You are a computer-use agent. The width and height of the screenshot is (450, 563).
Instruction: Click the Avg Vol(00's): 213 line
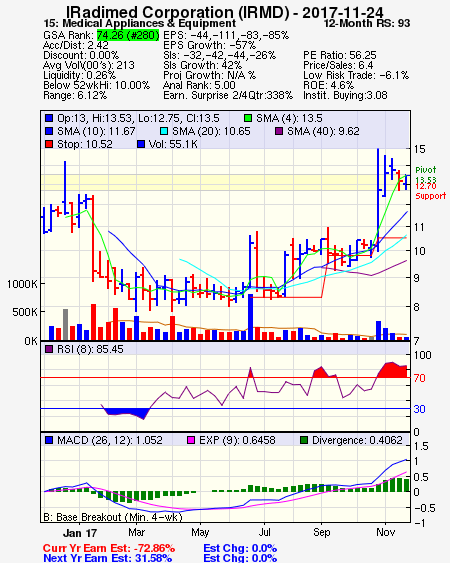coord(89,65)
